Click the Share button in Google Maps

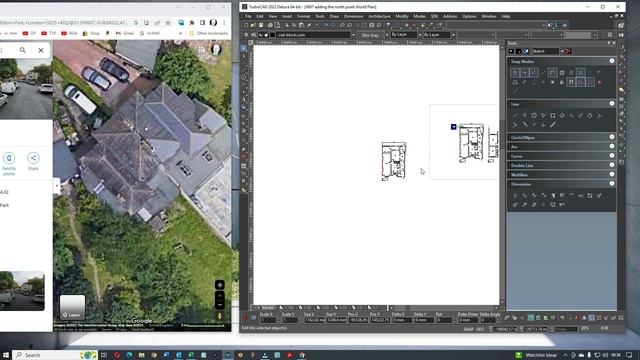[33, 162]
